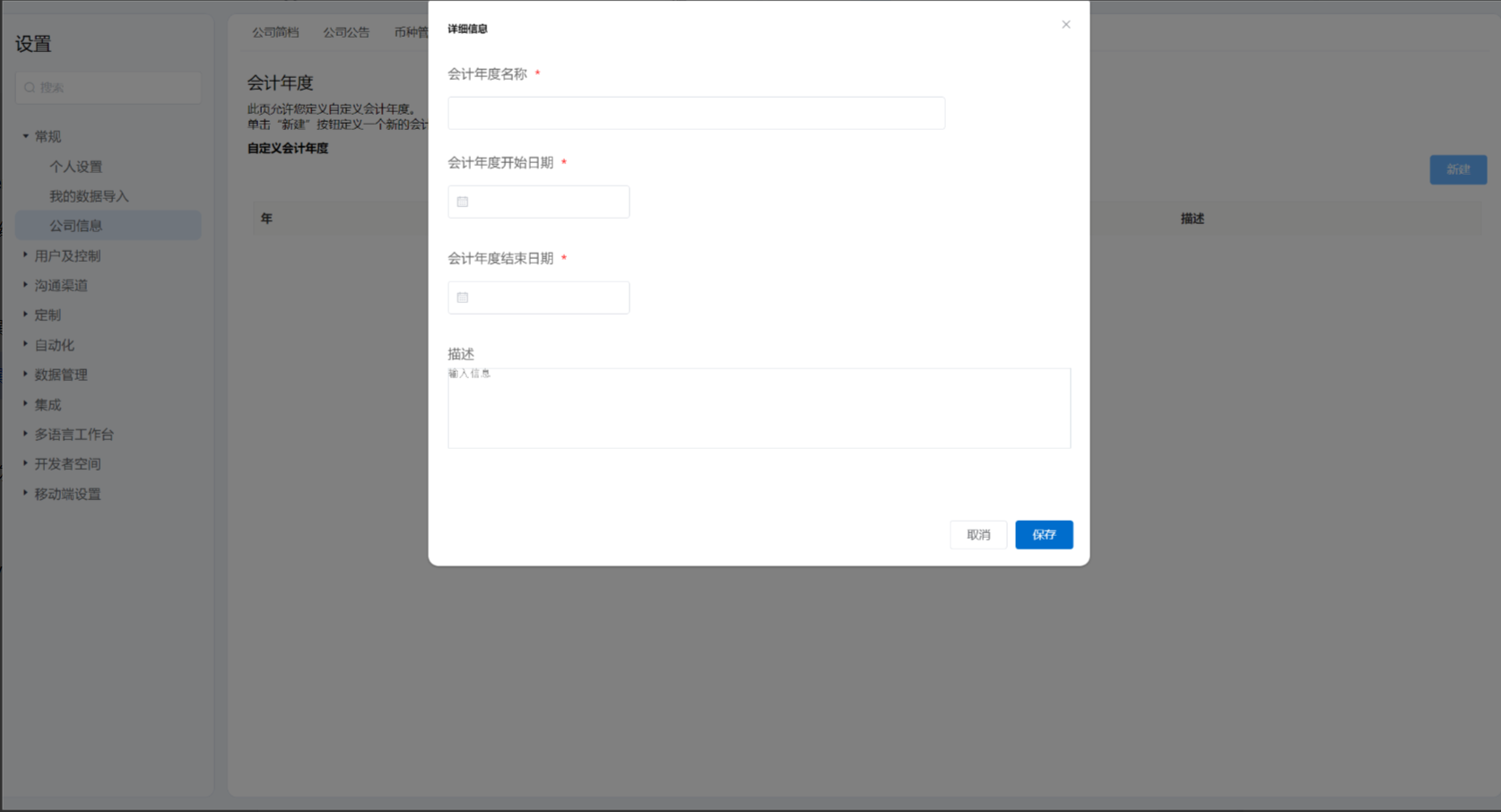The width and height of the screenshot is (1501, 812).
Task: Expand the 自动化 tree node
Action: pyautogui.click(x=25, y=344)
